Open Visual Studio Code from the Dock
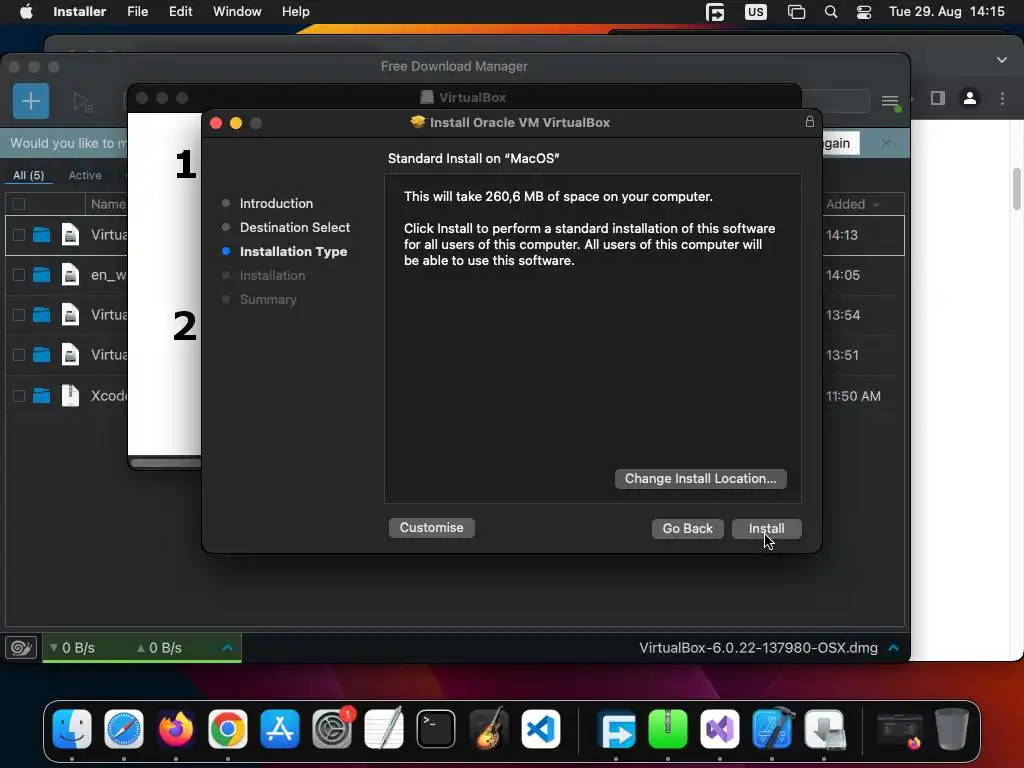The width and height of the screenshot is (1024, 768). tap(540, 729)
